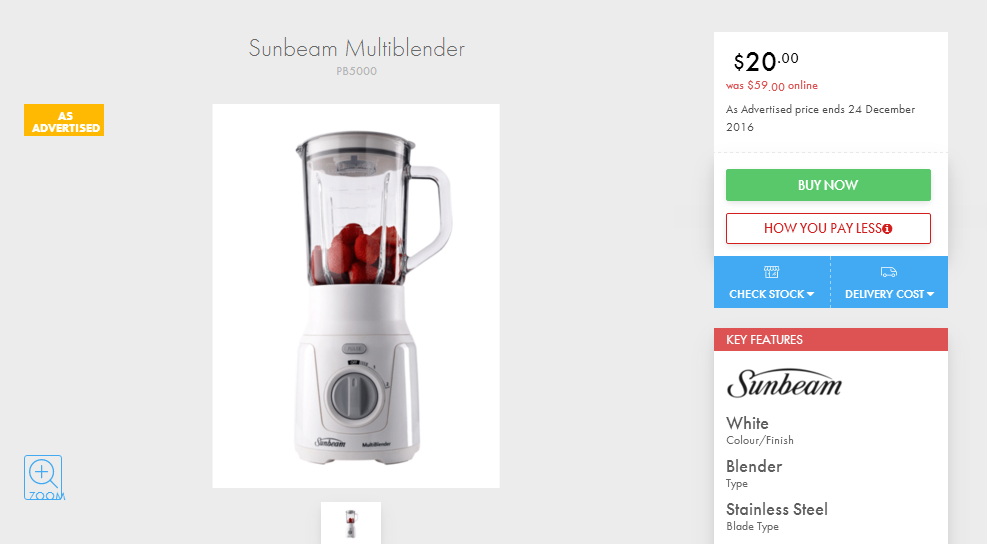This screenshot has height=544, width=987.
Task: Click the Key Features header
Action: [830, 339]
